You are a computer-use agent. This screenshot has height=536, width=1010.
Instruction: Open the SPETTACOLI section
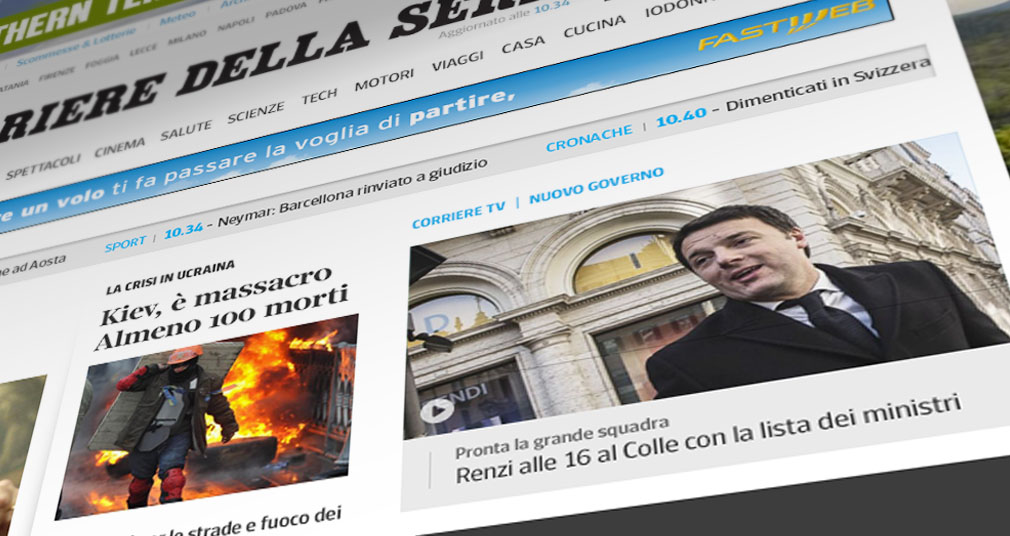coord(44,166)
